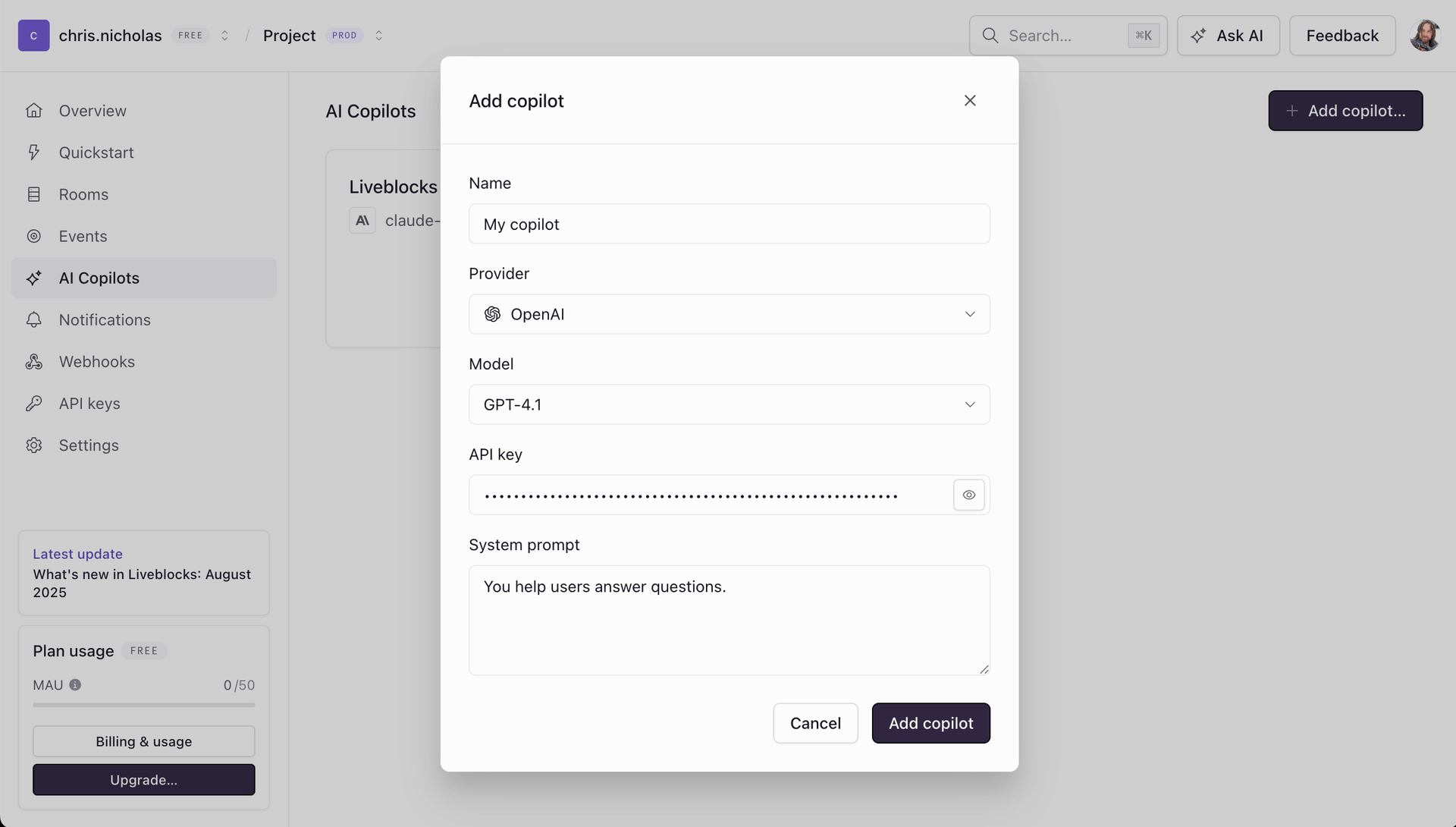Open the Settings gear icon

pos(34,445)
